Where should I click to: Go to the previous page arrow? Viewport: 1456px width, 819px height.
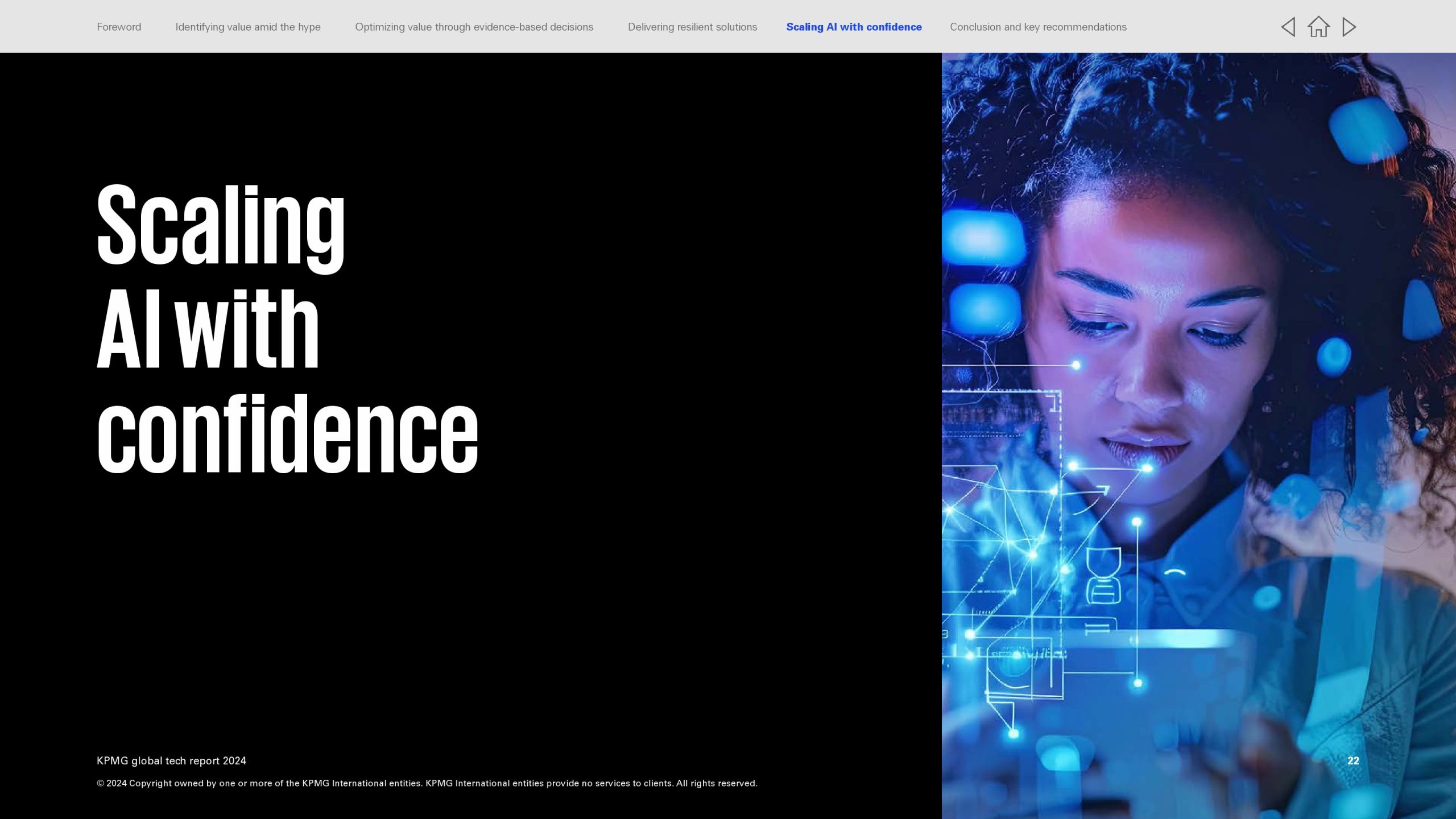[1288, 27]
